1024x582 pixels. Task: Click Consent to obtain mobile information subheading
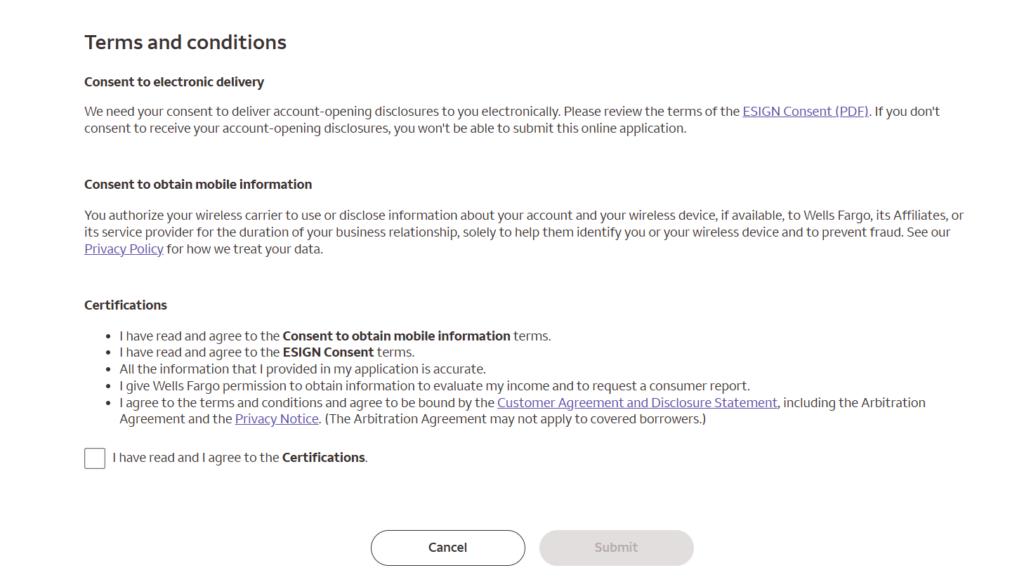click(x=198, y=184)
